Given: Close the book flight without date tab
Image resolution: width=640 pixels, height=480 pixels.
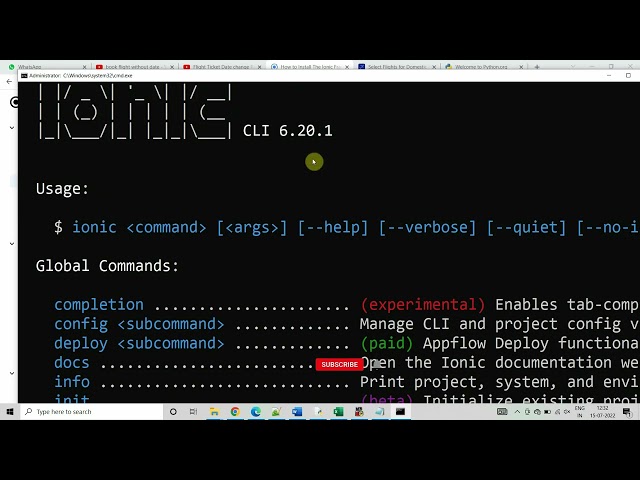Looking at the screenshot, I should click(x=172, y=67).
